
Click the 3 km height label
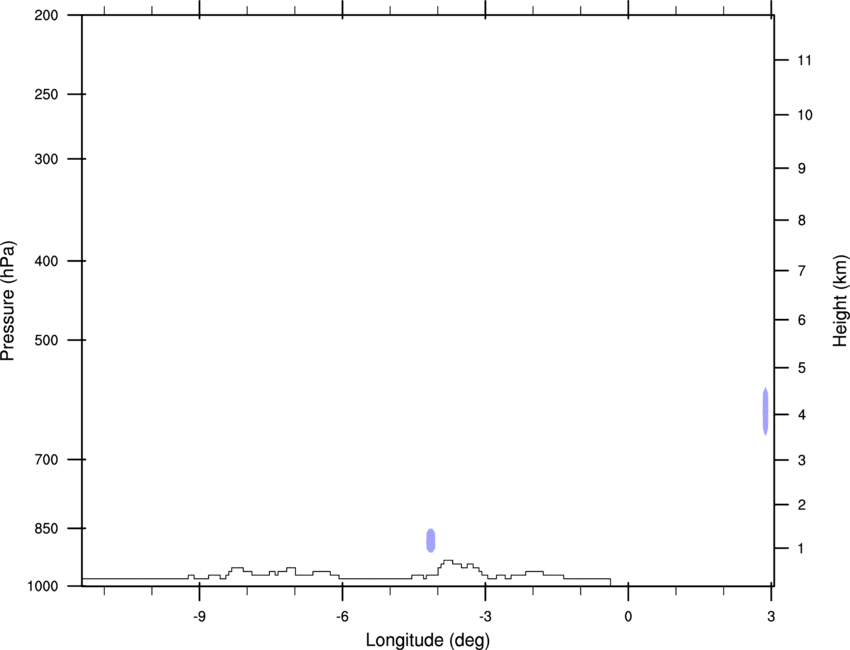[x=802, y=460]
